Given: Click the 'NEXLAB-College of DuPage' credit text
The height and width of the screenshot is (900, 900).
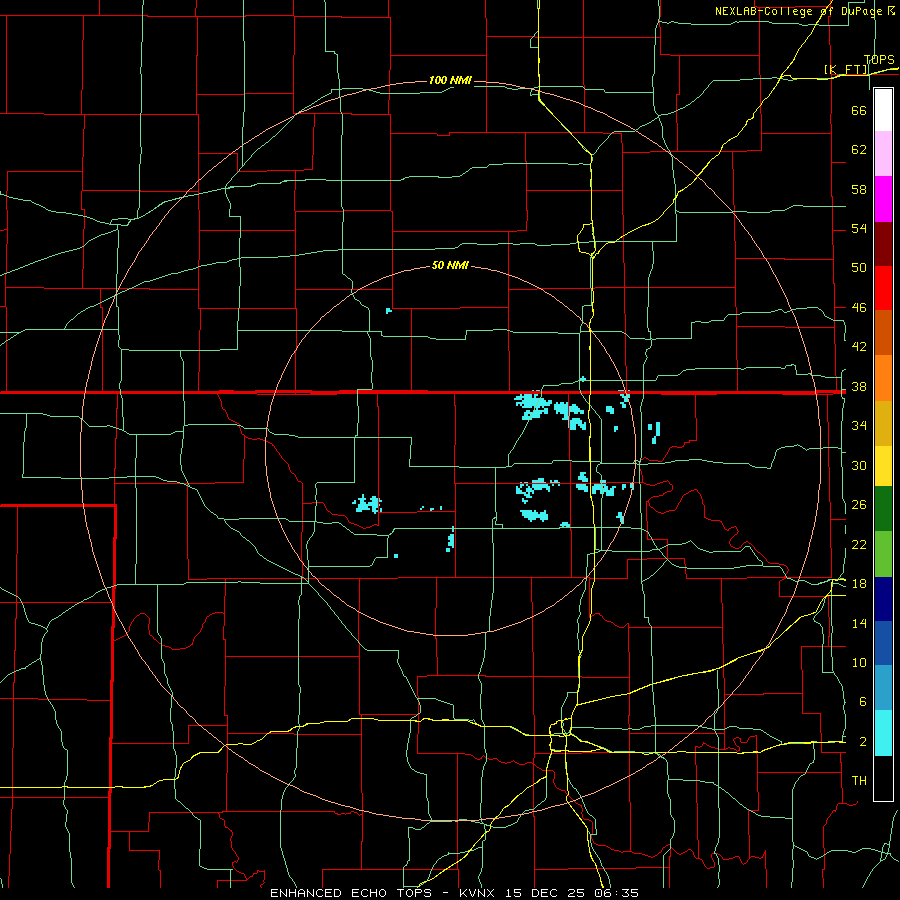Looking at the screenshot, I should (800, 11).
